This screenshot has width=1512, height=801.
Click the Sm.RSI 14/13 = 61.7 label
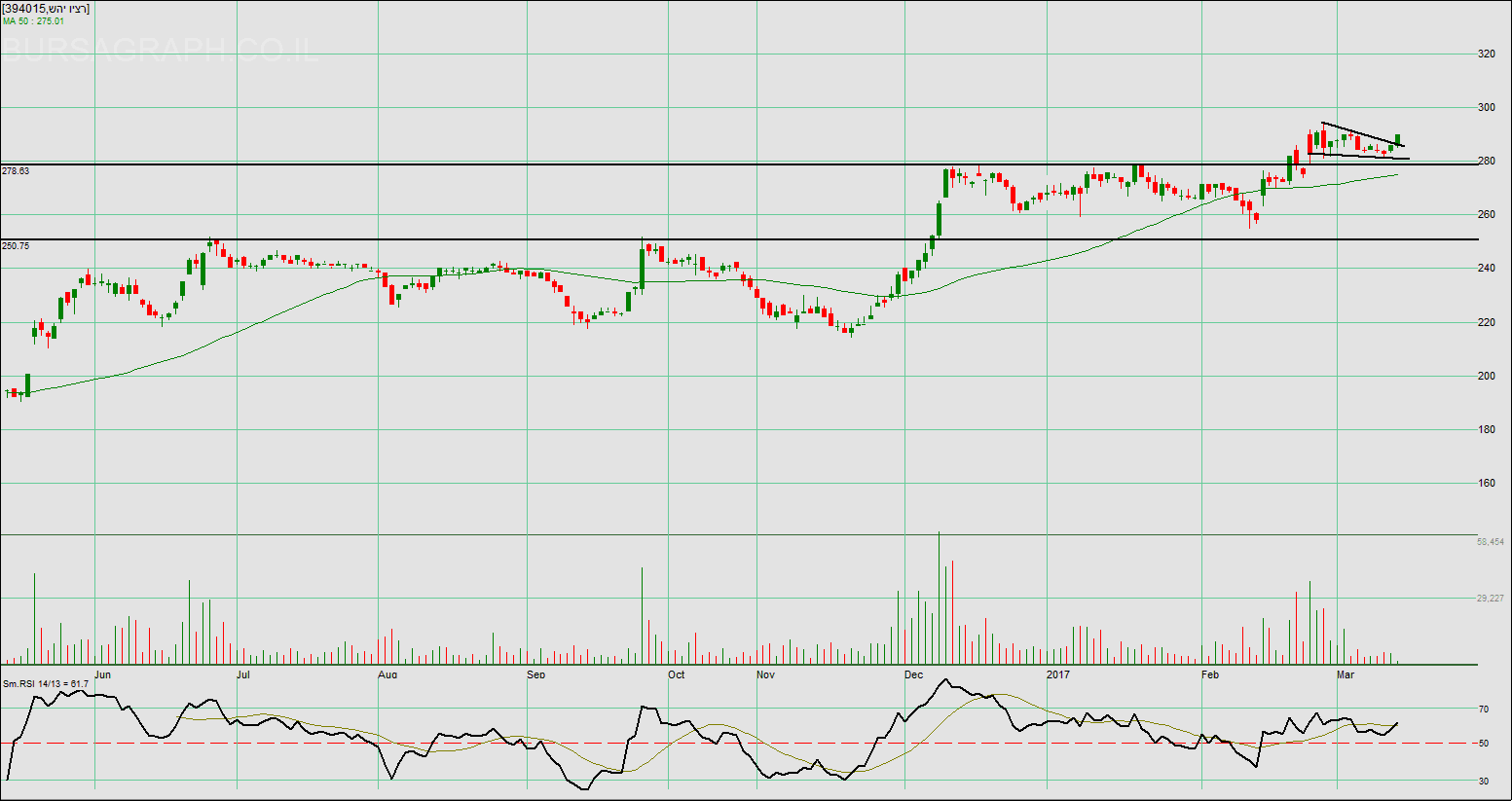coord(46,684)
